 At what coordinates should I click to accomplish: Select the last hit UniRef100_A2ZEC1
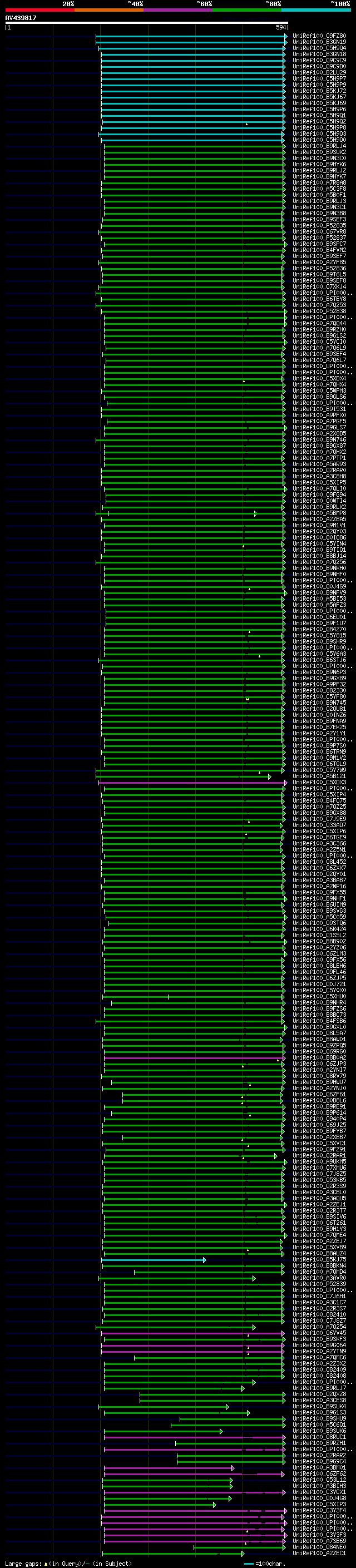click(x=319, y=1554)
